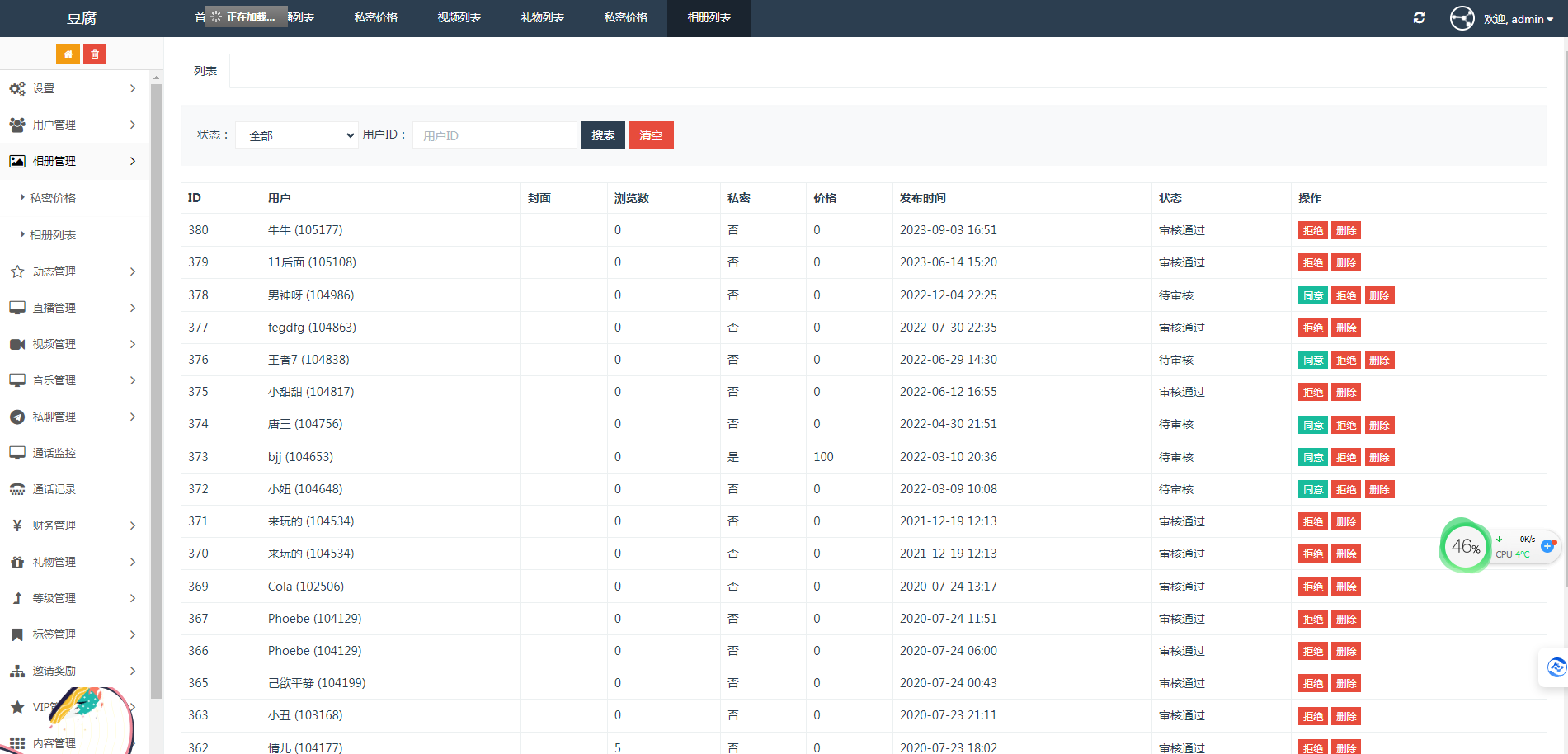Screen dimensions: 1568x754
Task: Click the orange home icon button
Action: (x=68, y=54)
